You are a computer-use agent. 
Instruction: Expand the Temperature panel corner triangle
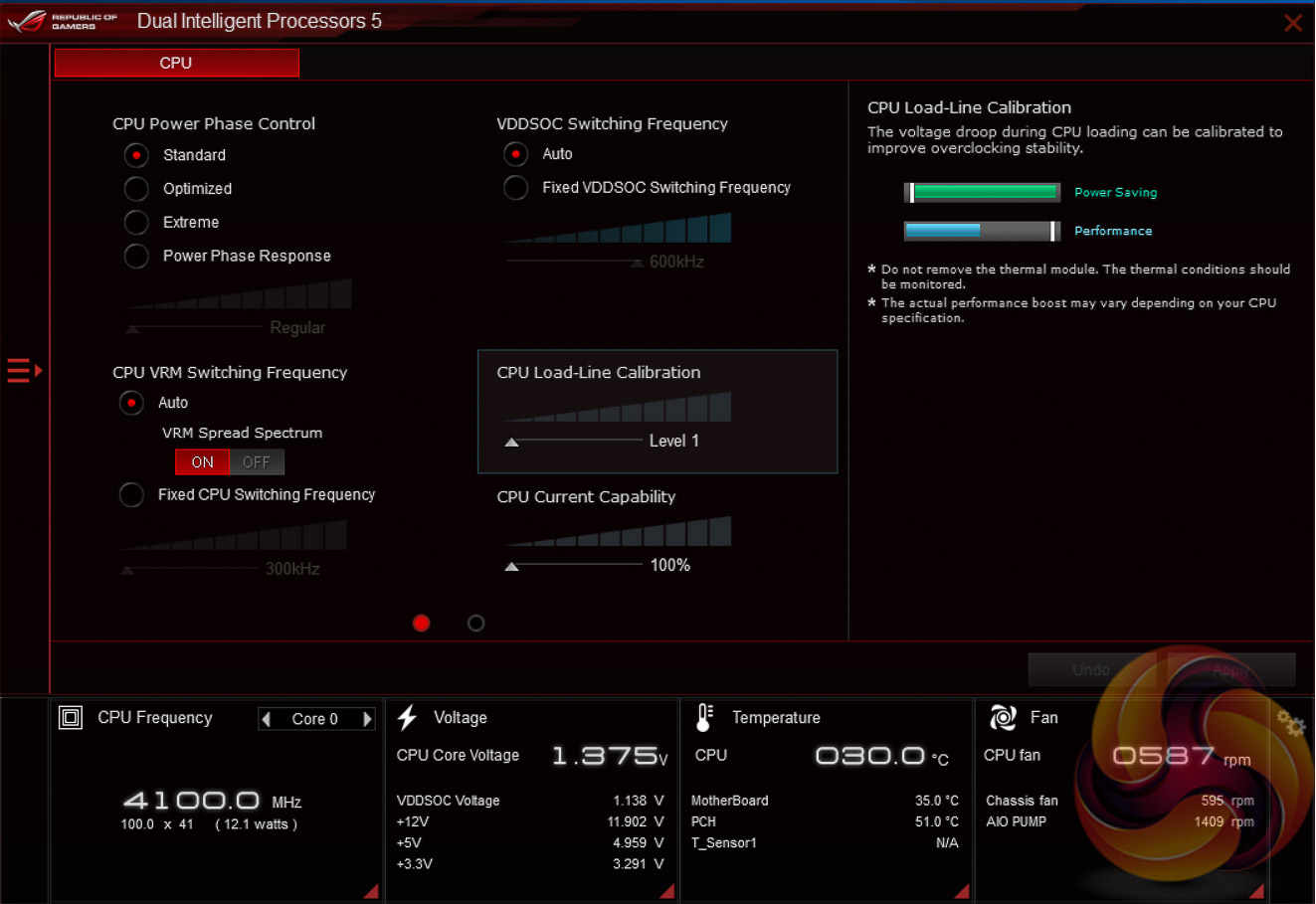click(x=962, y=891)
